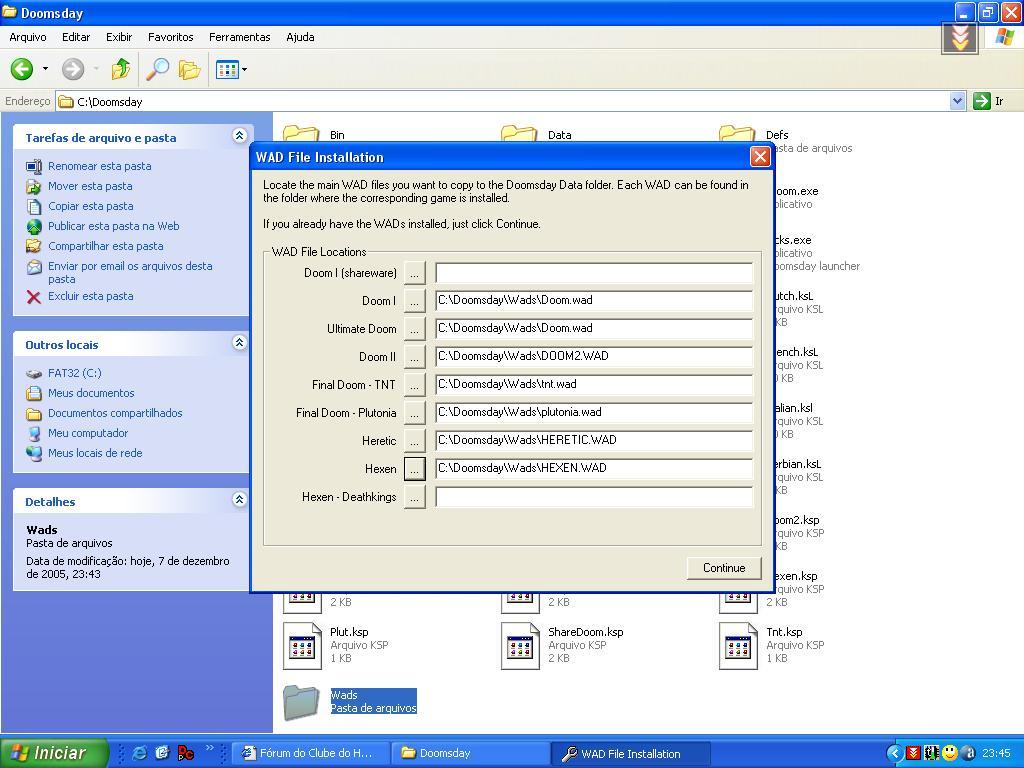Open Meus documentos location
The width and height of the screenshot is (1024, 768).
click(91, 393)
